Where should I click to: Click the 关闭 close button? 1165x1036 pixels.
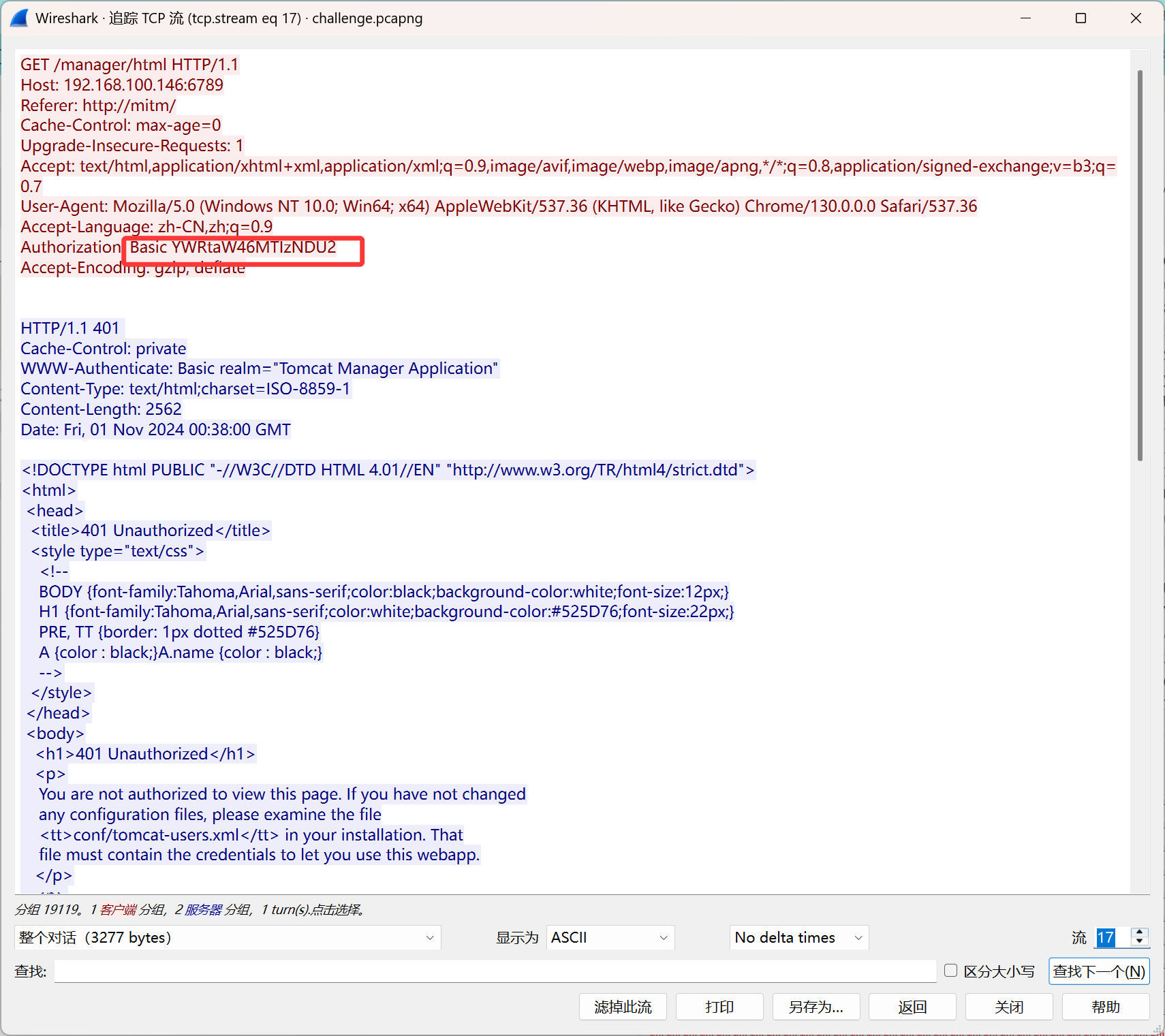pyautogui.click(x=1009, y=1007)
